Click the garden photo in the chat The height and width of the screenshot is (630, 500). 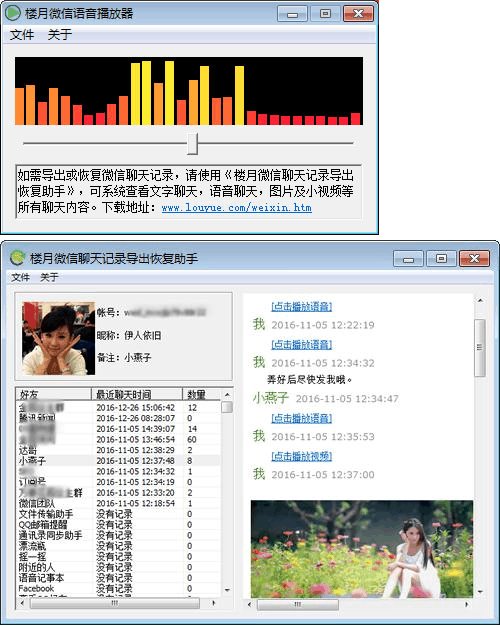click(x=362, y=549)
